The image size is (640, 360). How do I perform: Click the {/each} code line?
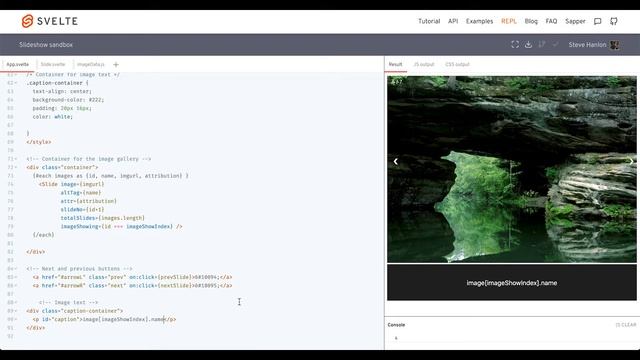pos(43,235)
